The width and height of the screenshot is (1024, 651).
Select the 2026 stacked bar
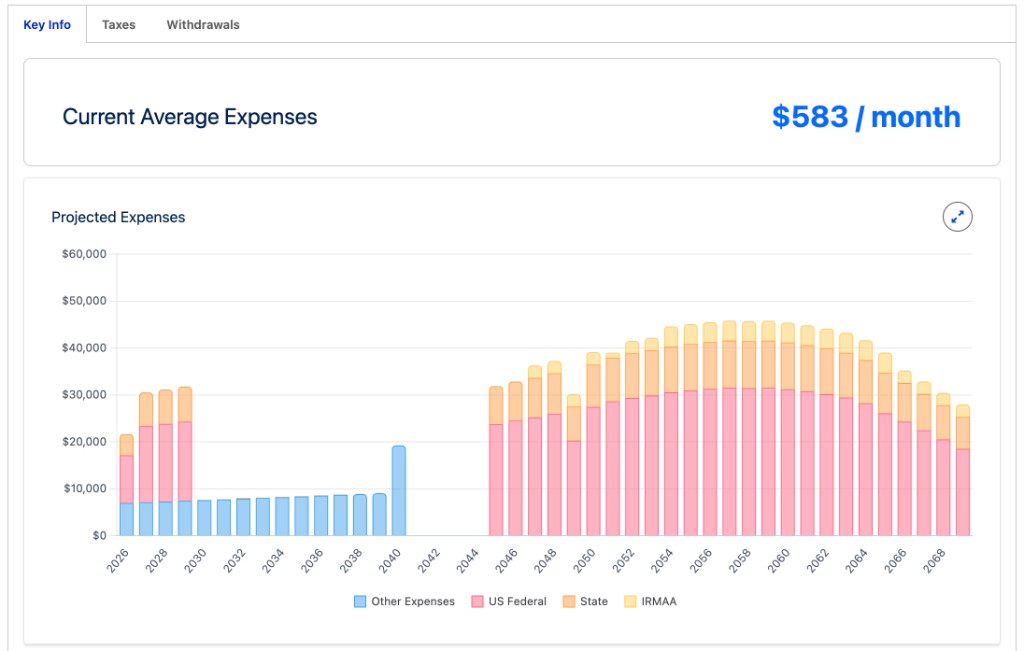coord(127,485)
